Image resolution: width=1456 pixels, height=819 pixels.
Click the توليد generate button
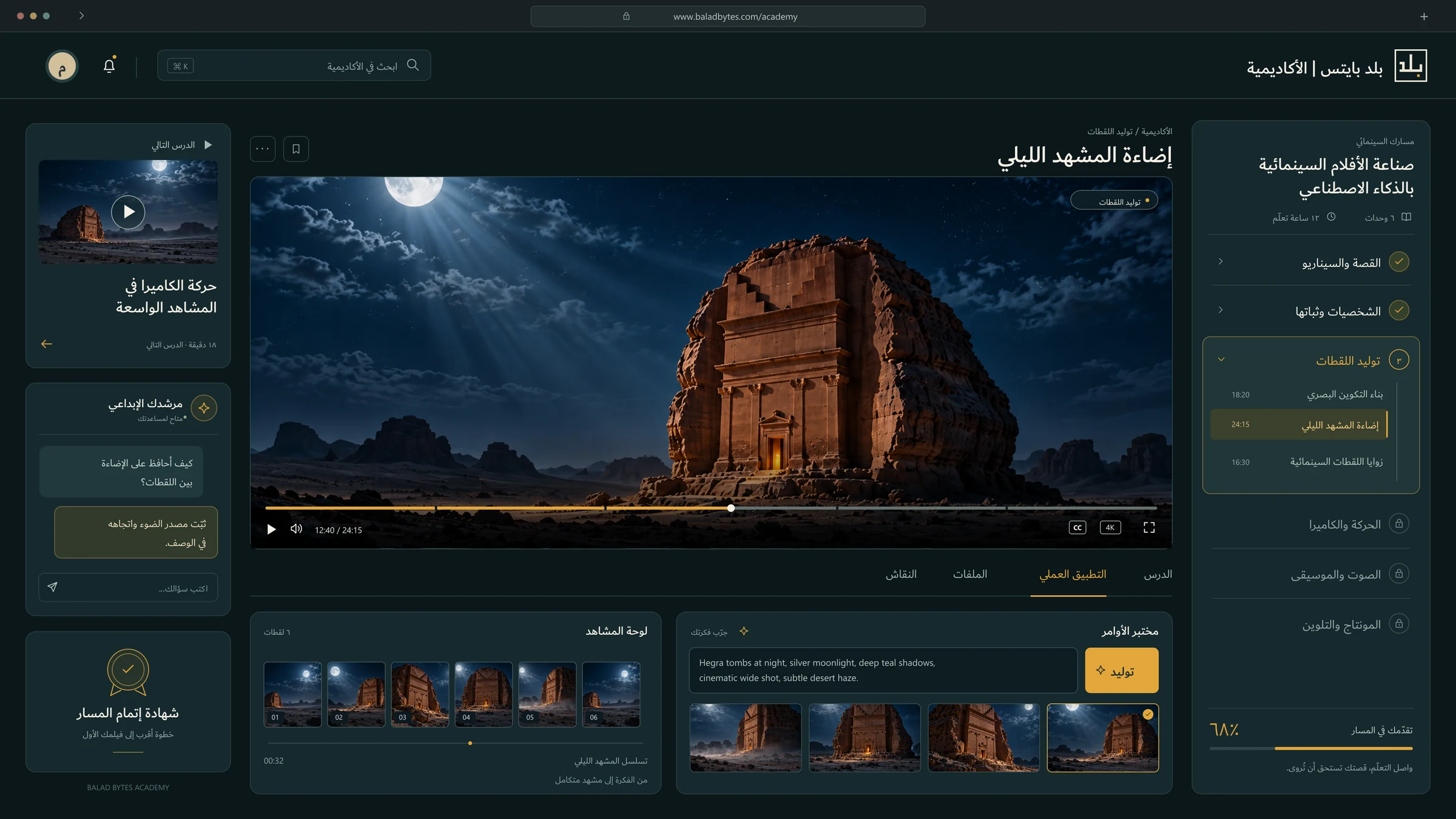point(1122,670)
